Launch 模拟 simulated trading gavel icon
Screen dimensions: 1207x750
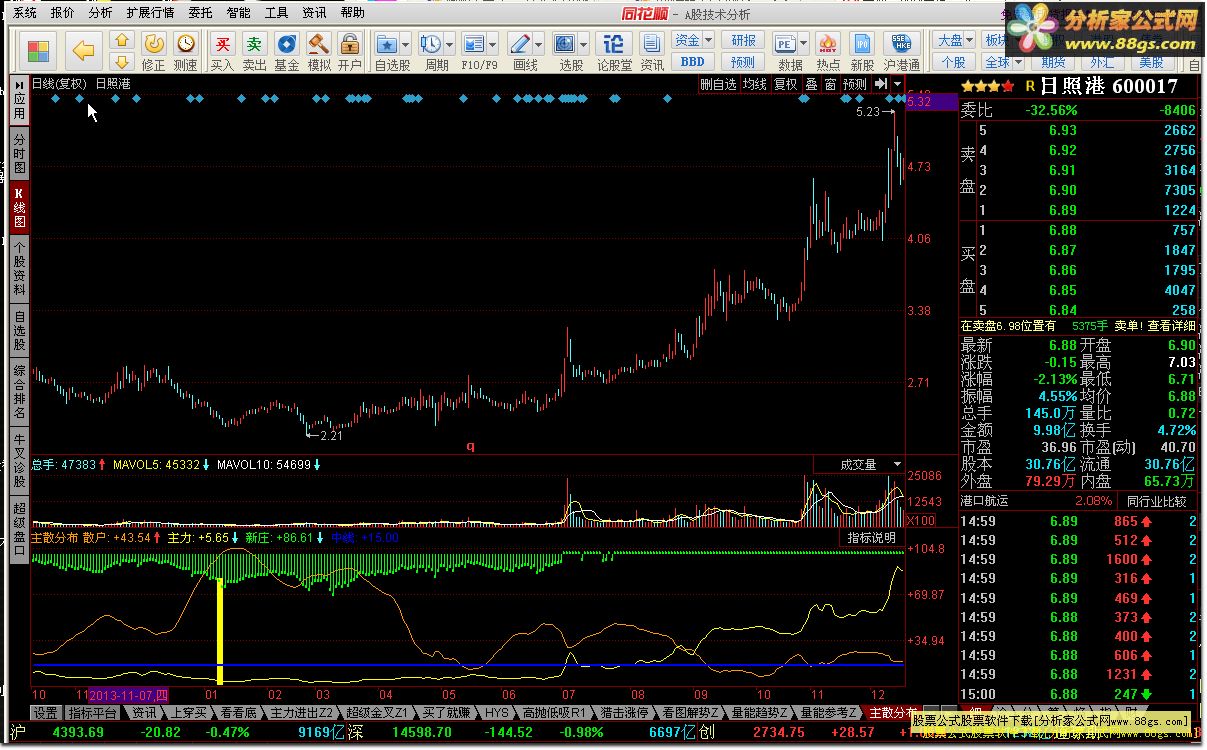pos(318,51)
